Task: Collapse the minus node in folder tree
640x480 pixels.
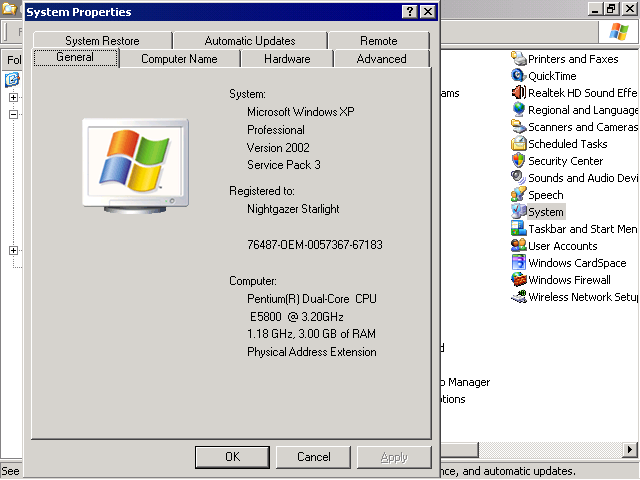Action: (13, 114)
